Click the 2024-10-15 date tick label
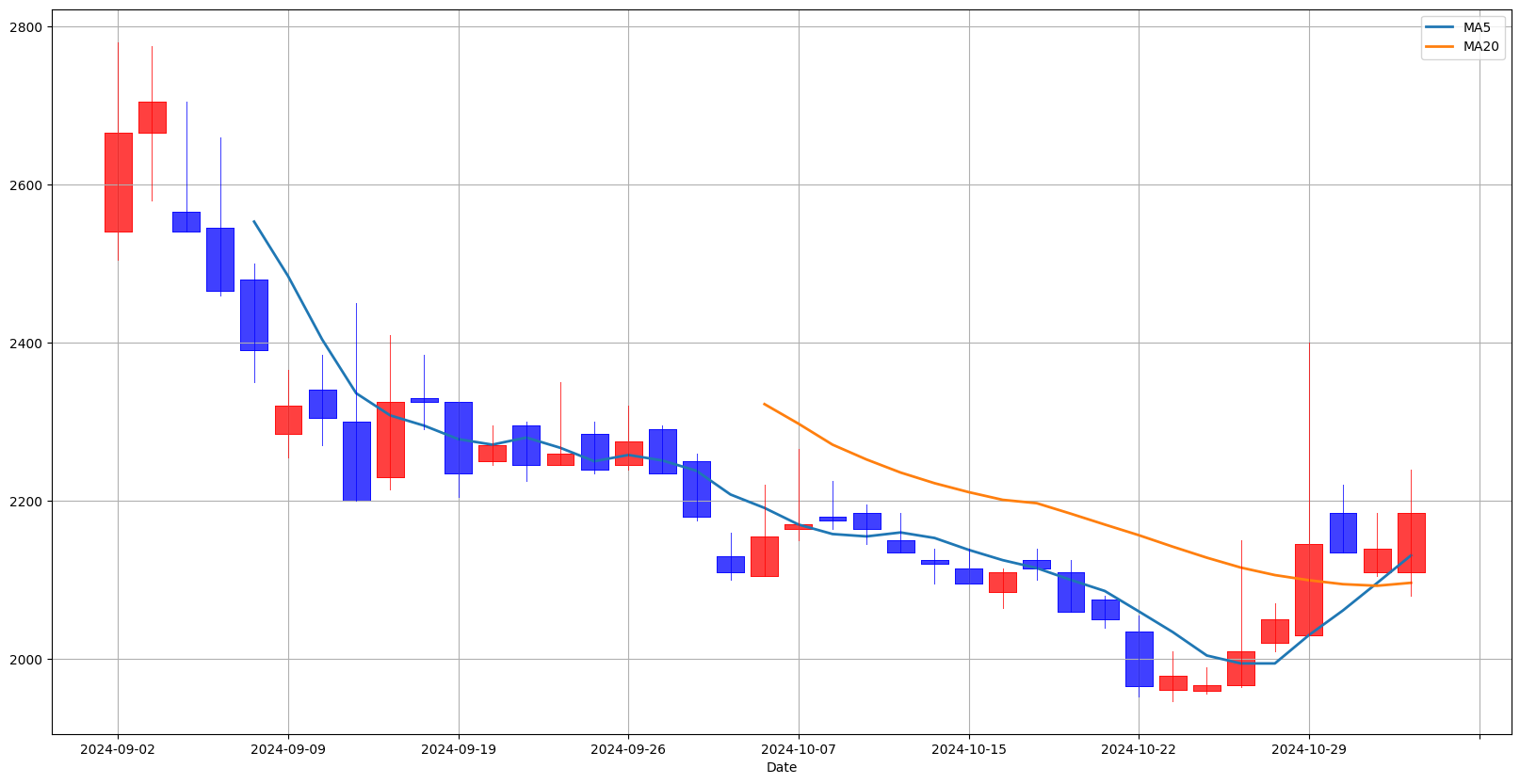 [969, 749]
